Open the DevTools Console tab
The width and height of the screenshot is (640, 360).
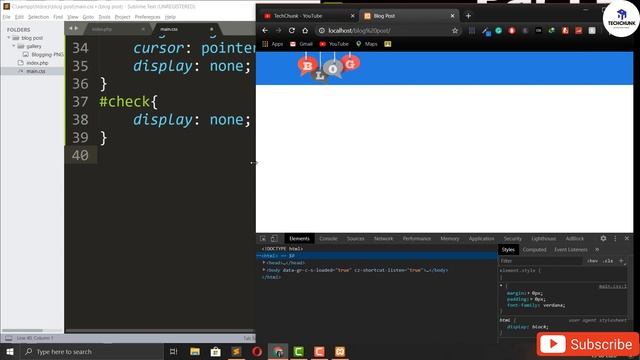click(x=328, y=238)
